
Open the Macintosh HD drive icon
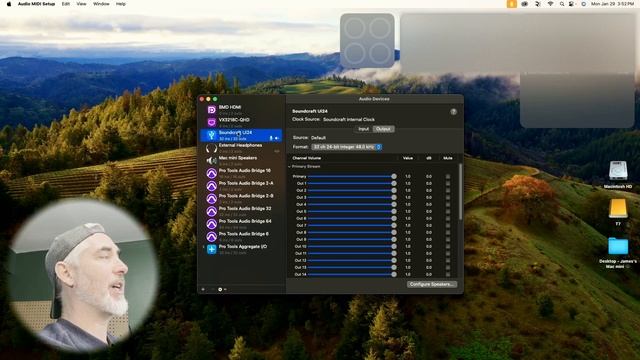click(618, 170)
